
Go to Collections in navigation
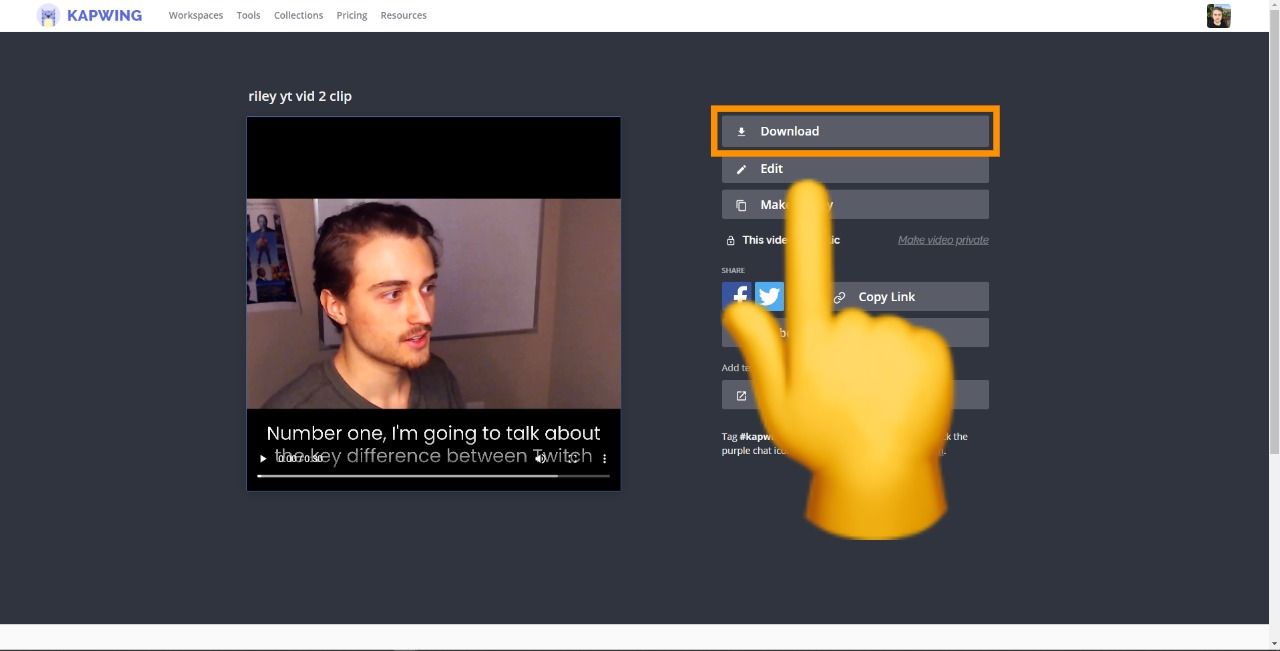coord(298,16)
